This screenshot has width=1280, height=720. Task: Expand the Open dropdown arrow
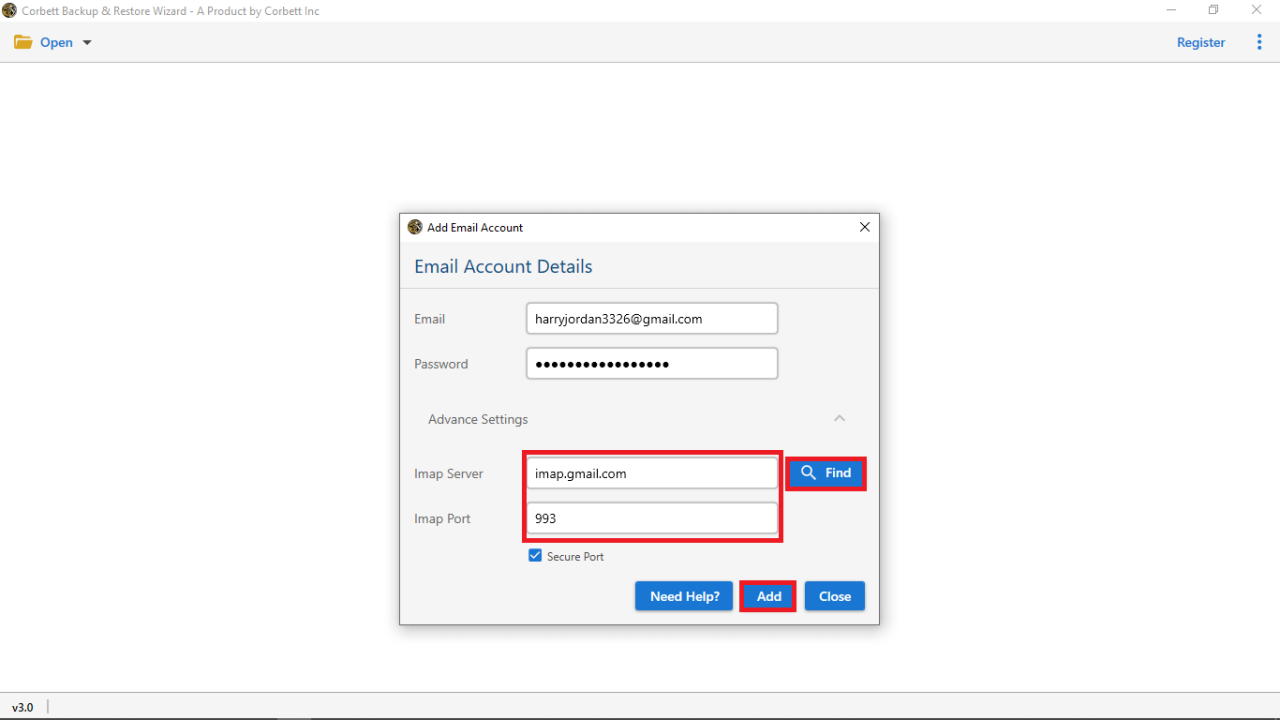[x=87, y=43]
